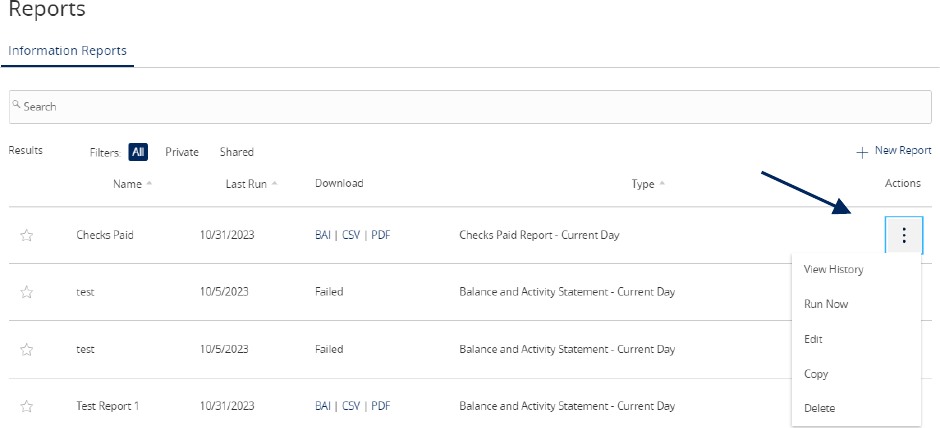
Task: Favorite the Checks Paid report star
Action: pos(26,236)
